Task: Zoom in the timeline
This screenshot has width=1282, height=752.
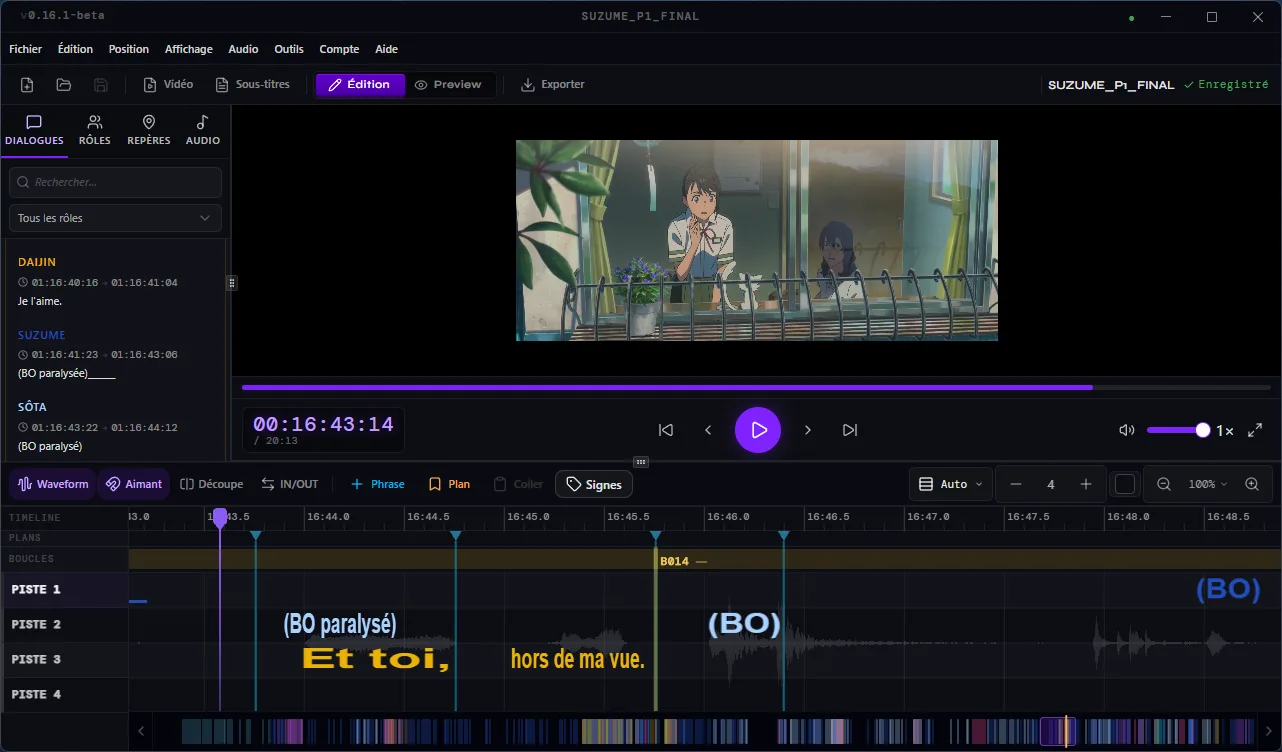Action: click(1252, 484)
